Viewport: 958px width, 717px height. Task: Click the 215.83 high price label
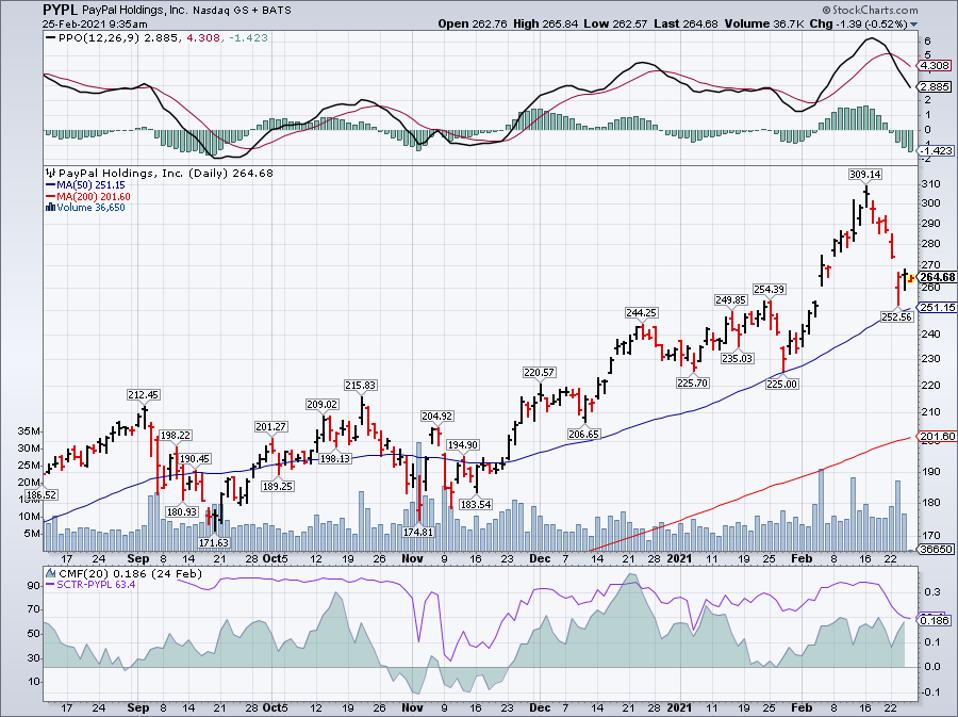click(x=360, y=385)
